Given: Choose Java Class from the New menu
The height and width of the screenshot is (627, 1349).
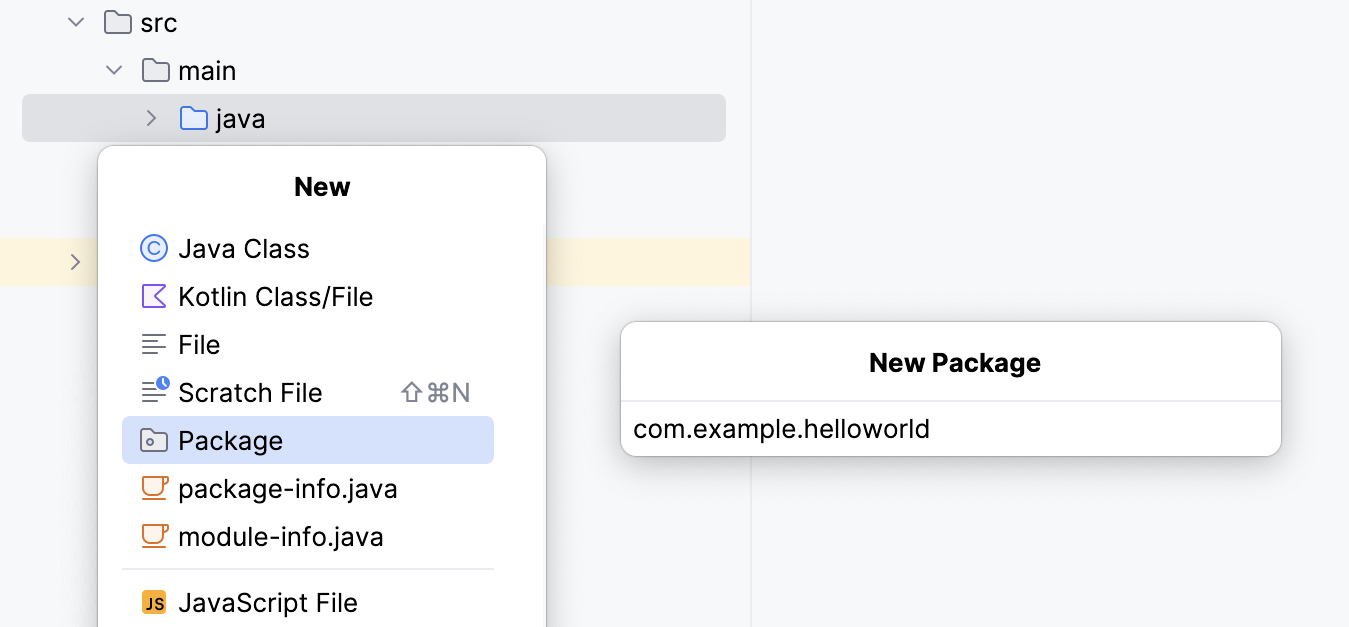Looking at the screenshot, I should [243, 248].
